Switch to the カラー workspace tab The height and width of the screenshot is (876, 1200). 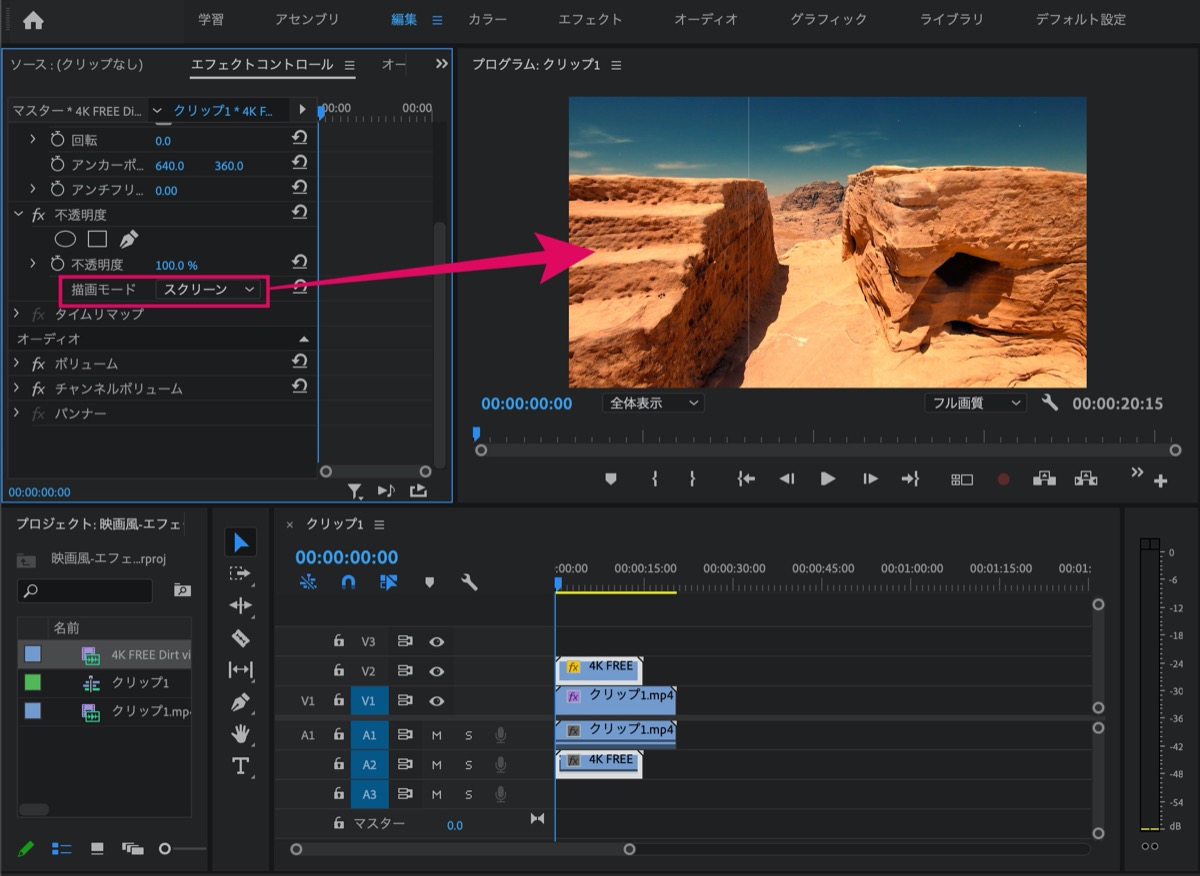point(487,19)
